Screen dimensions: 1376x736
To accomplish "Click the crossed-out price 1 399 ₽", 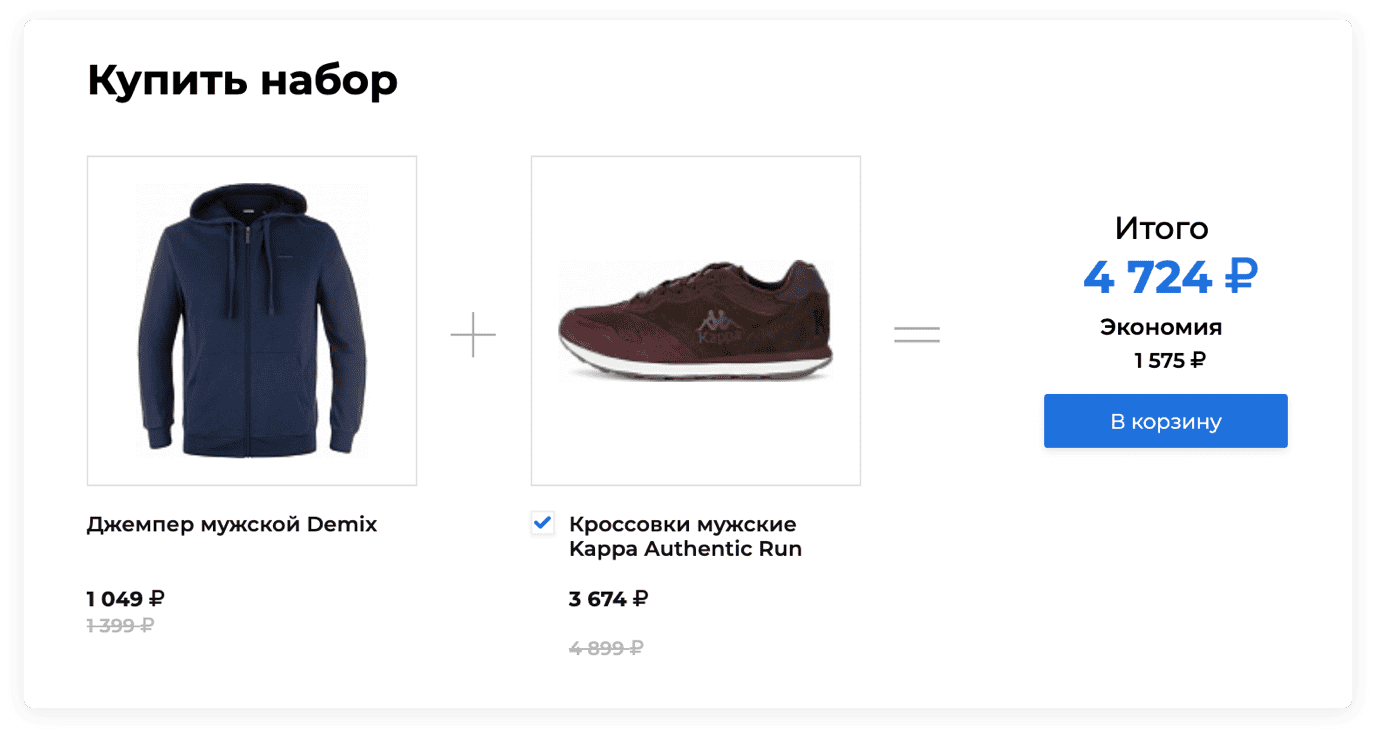I will (x=120, y=626).
